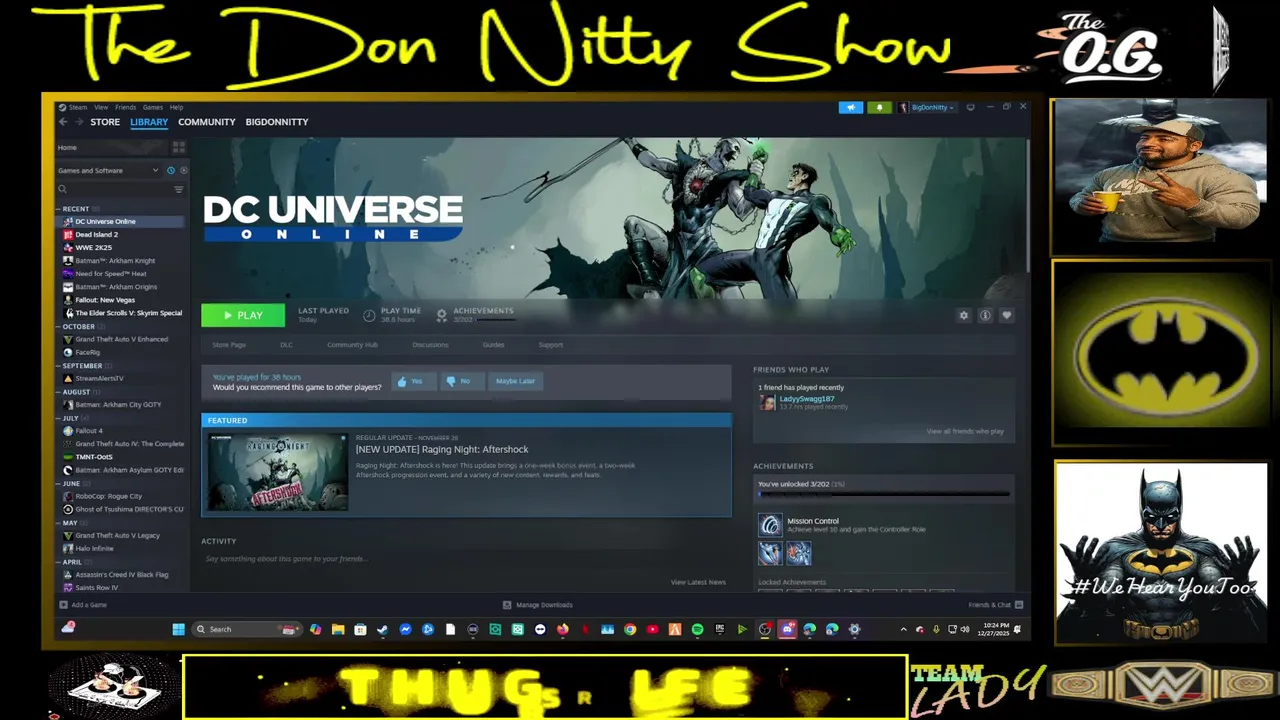The height and width of the screenshot is (720, 1280).
Task: Collapse the JUNE section
Action: (x=71, y=484)
